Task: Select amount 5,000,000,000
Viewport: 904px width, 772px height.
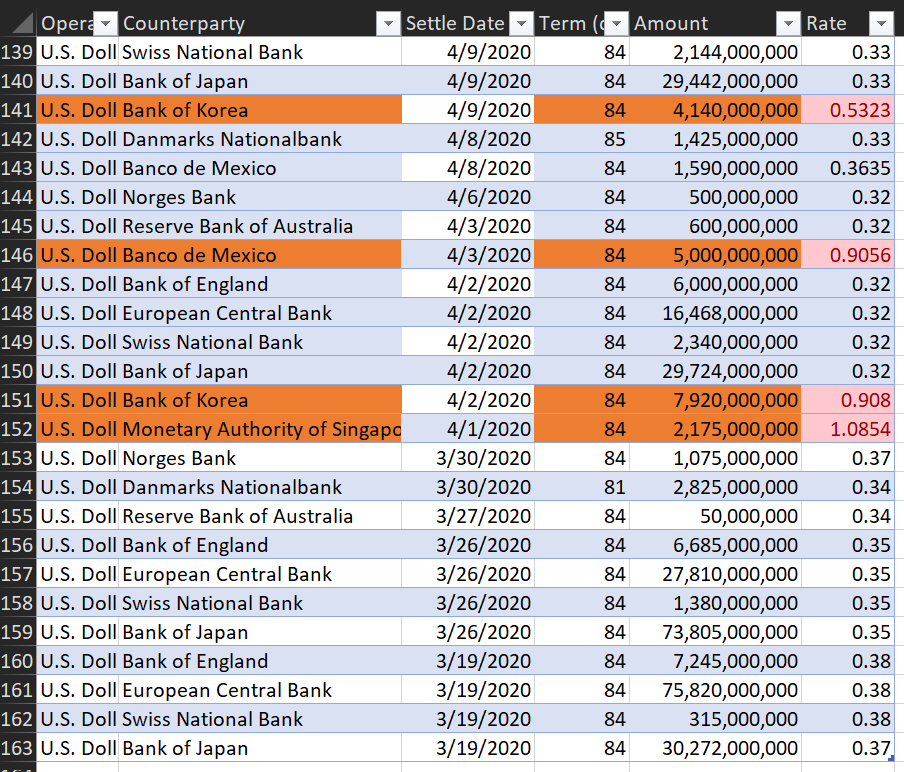Action: point(715,255)
